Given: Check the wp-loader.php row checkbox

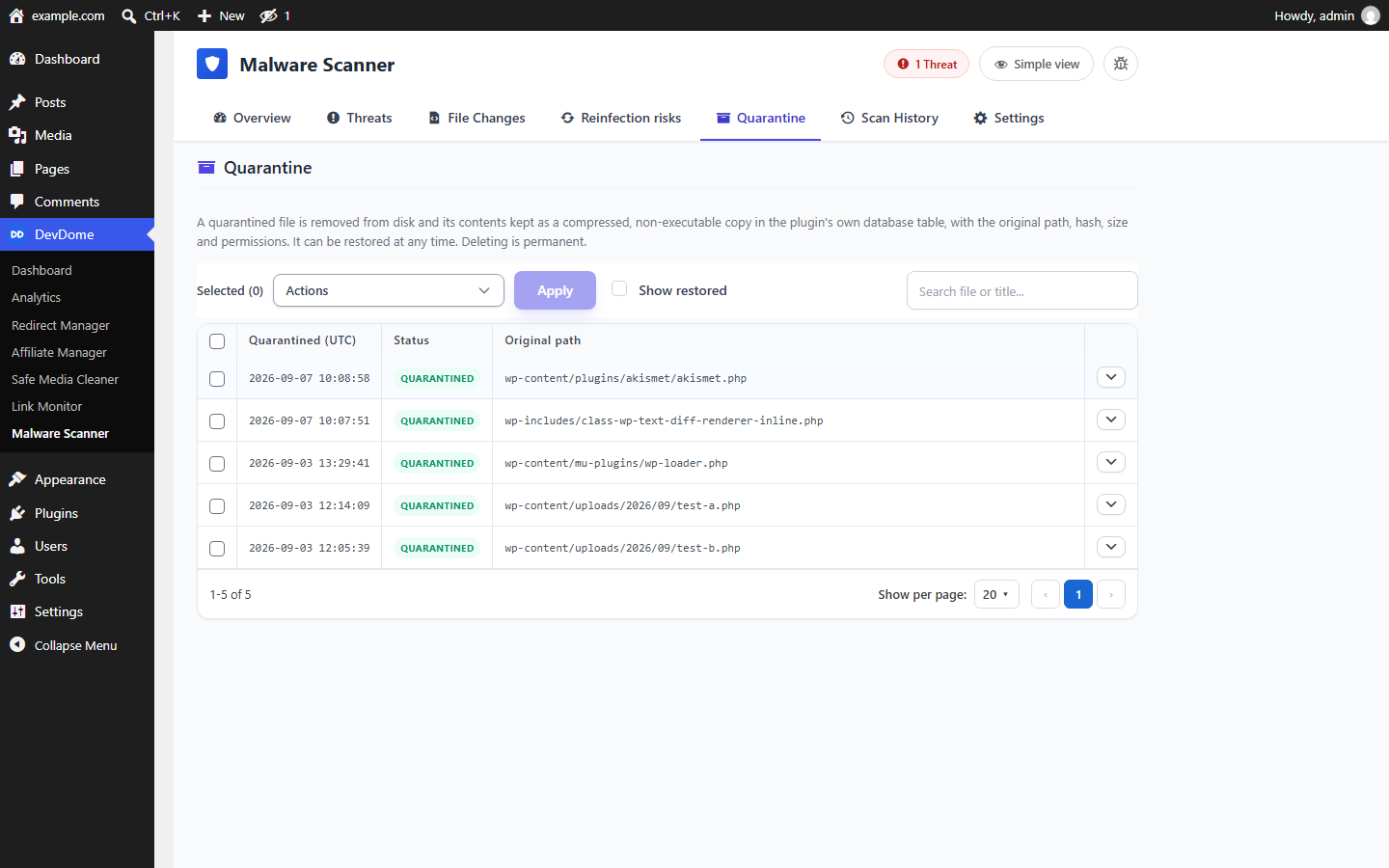Looking at the screenshot, I should (217, 464).
